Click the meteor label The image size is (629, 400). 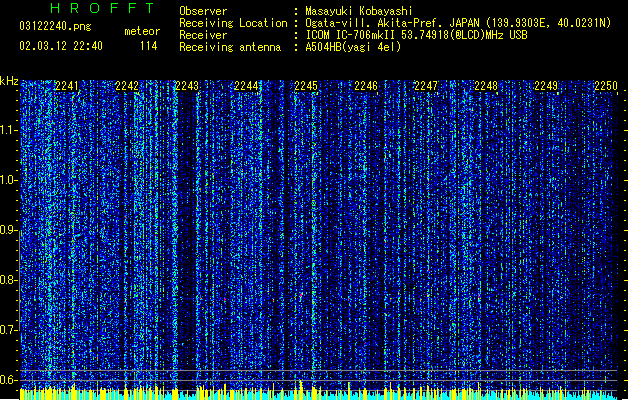pos(142,31)
